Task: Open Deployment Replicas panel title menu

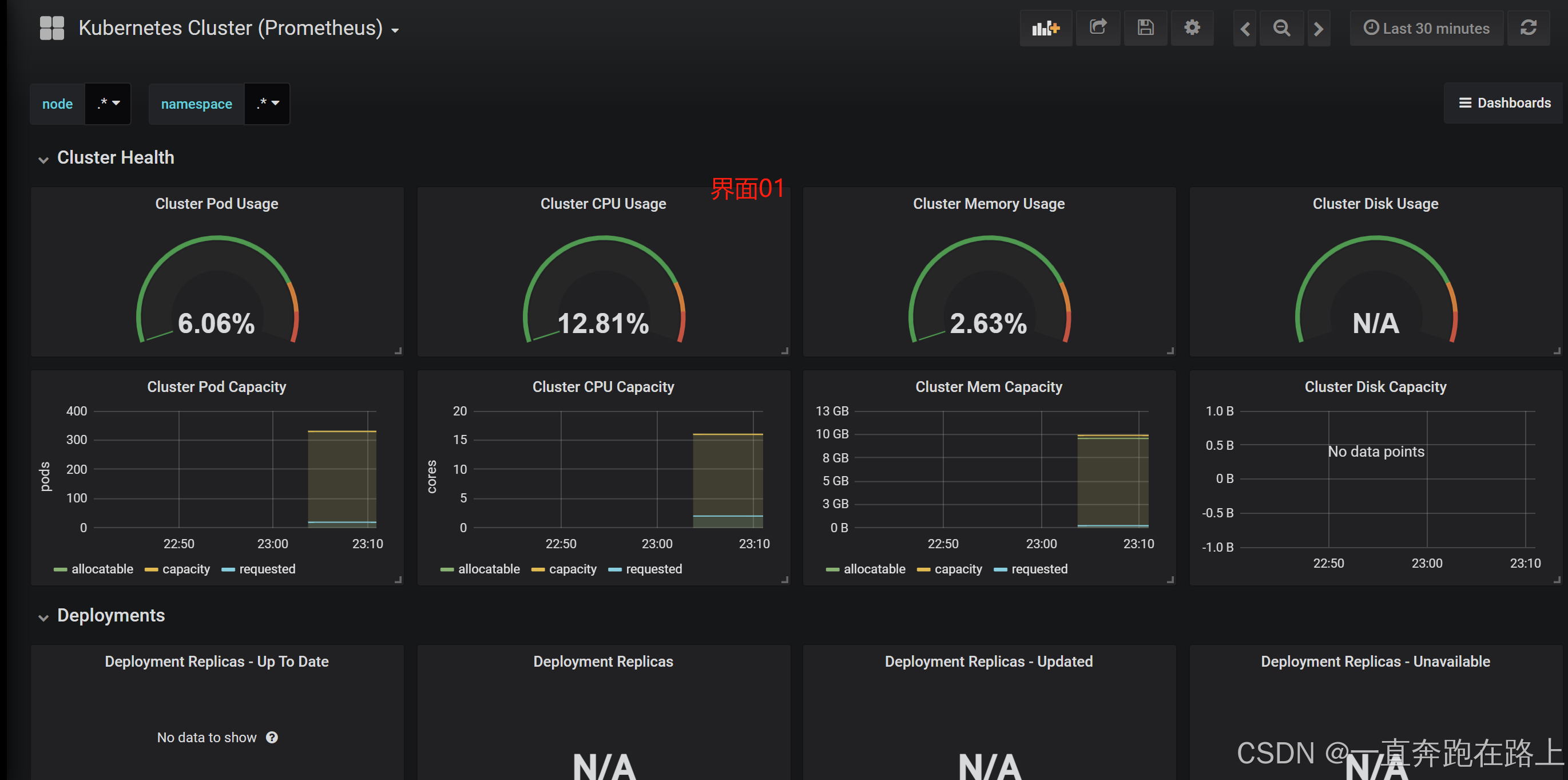Action: (603, 662)
